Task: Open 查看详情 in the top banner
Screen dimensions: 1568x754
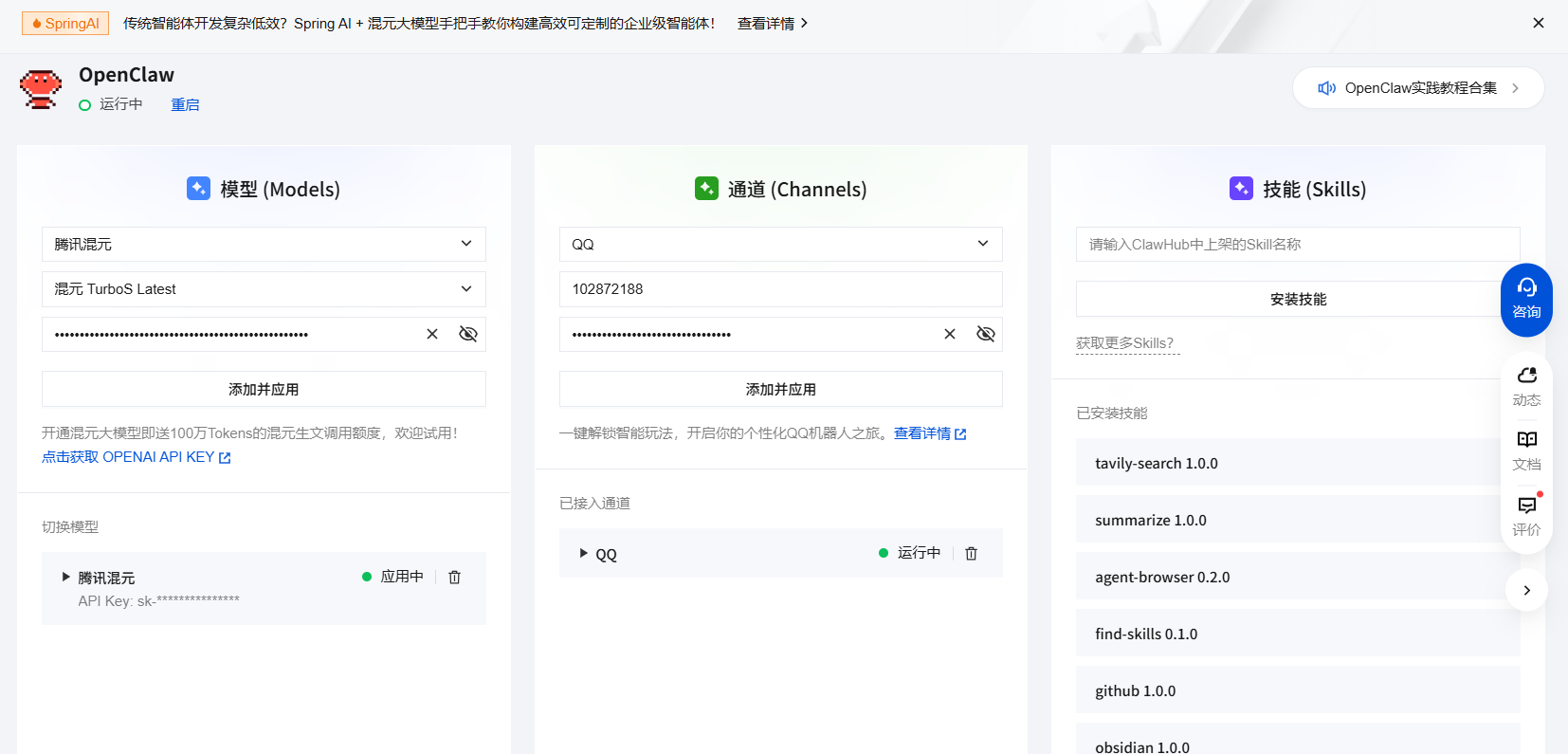Action: [x=773, y=24]
